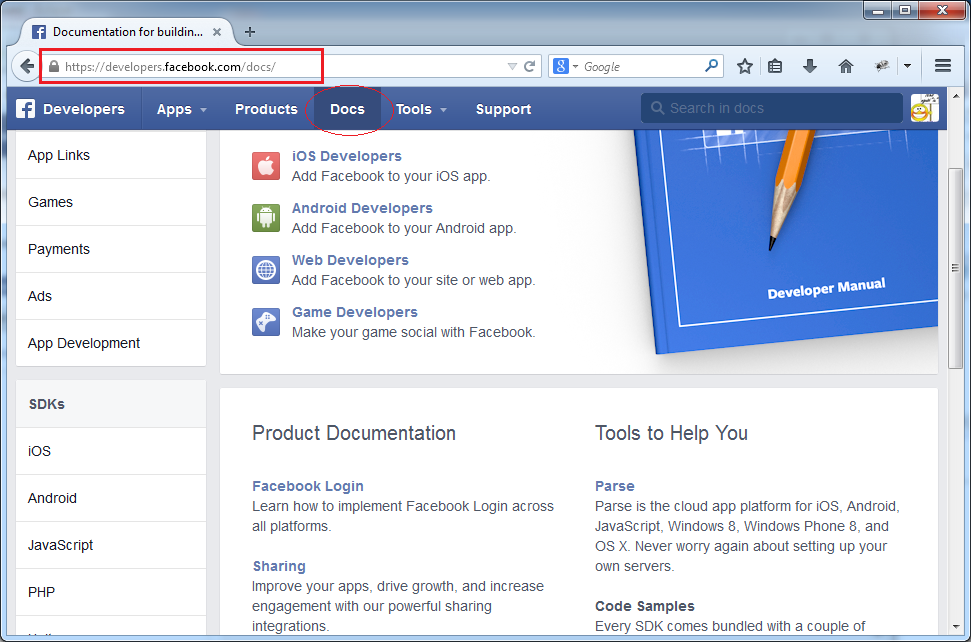Open a new tab with plus button
Screen dimensions: 971x642
click(250, 32)
